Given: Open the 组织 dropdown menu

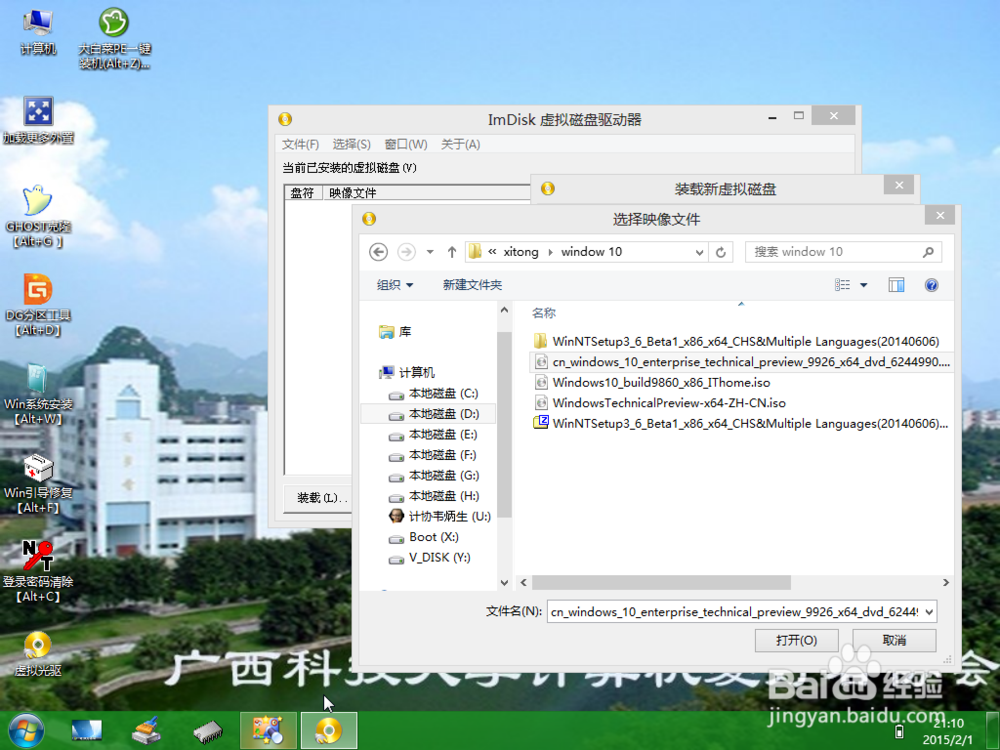Looking at the screenshot, I should coord(395,285).
